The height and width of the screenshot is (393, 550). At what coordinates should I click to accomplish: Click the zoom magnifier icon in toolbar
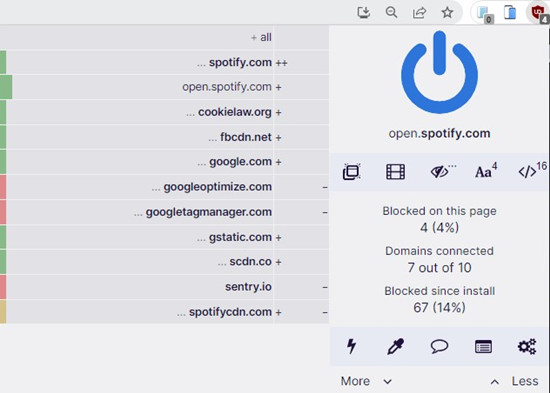[x=391, y=13]
